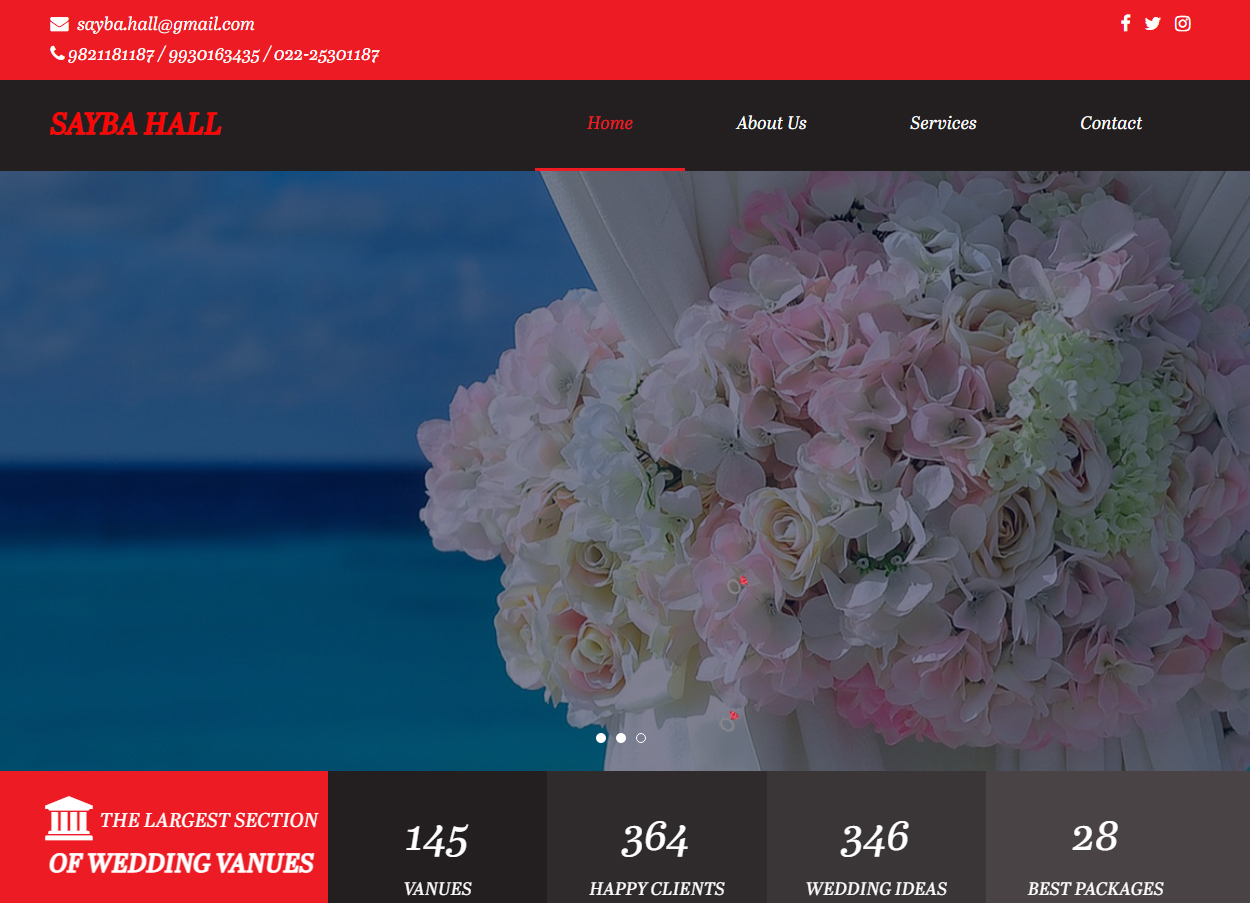Click the SAYBA HALL logo
The image size is (1250, 903).
point(135,124)
